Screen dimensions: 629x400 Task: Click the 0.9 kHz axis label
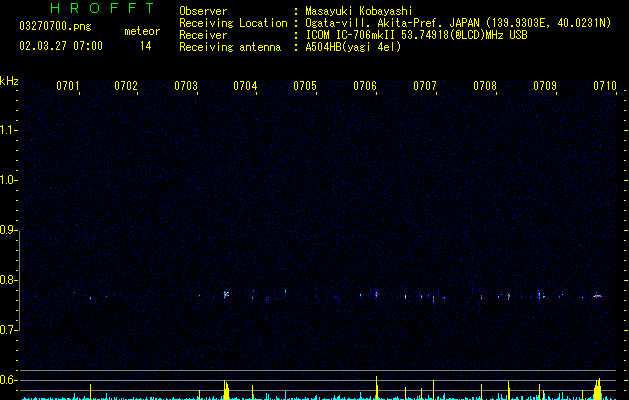tap(8, 230)
